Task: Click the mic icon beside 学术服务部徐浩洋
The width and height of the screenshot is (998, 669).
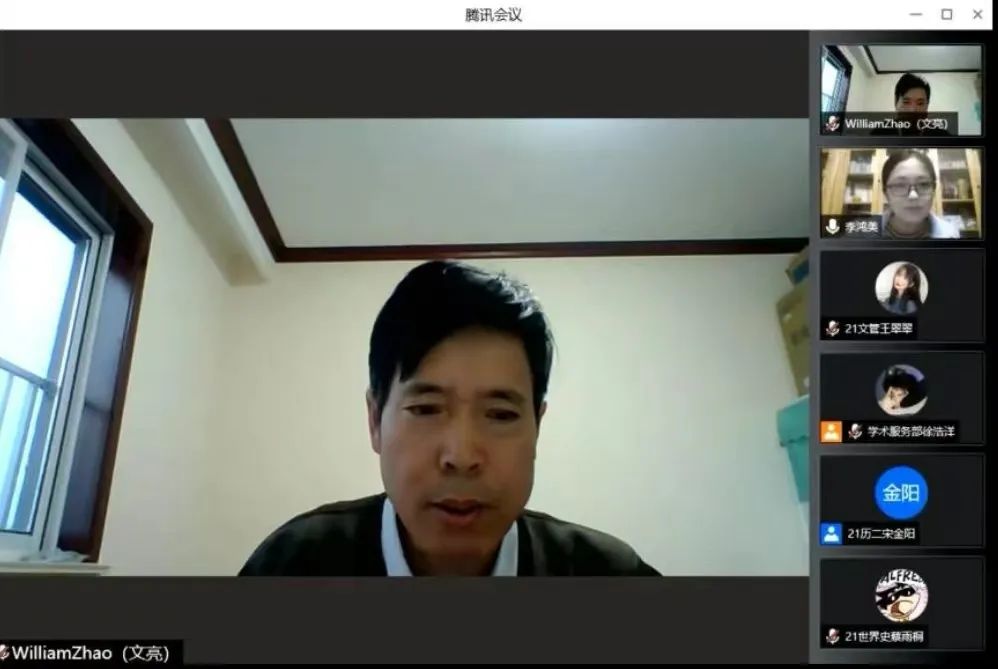Action: [855, 431]
